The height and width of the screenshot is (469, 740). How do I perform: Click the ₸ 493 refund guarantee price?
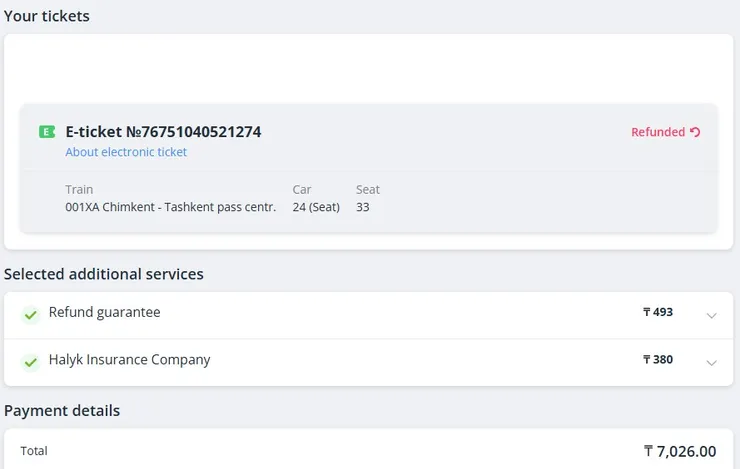pyautogui.click(x=658, y=312)
